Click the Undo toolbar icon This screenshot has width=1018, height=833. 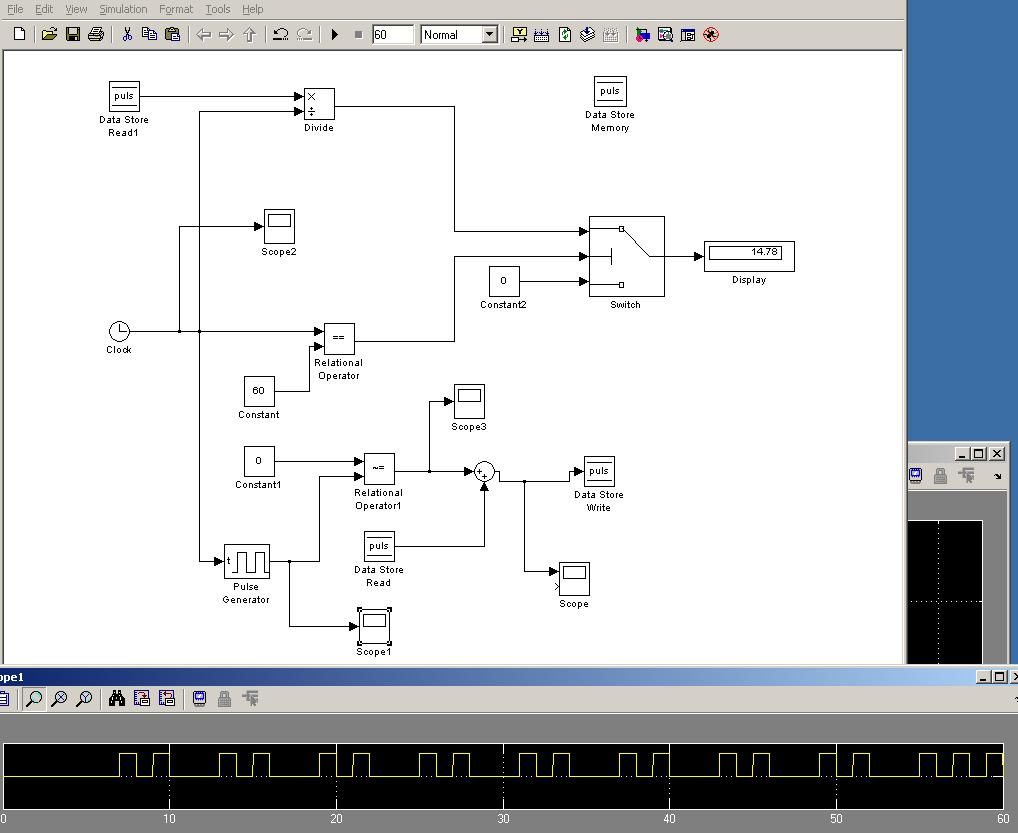(x=281, y=34)
